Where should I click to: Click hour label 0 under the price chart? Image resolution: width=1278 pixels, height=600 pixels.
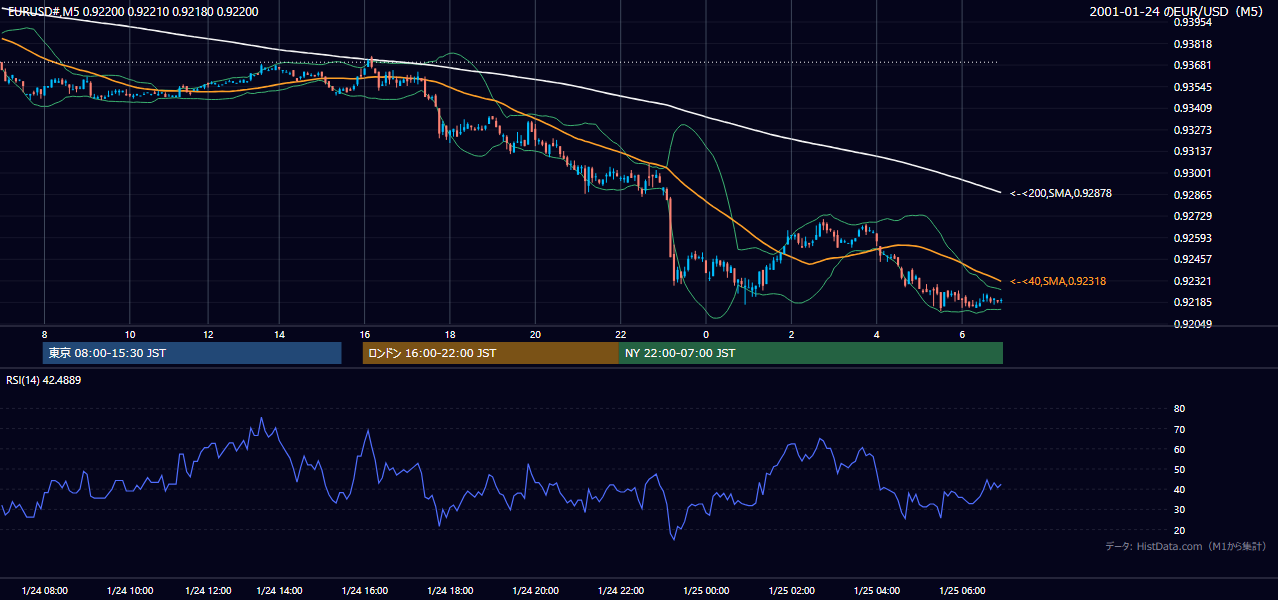pos(706,334)
